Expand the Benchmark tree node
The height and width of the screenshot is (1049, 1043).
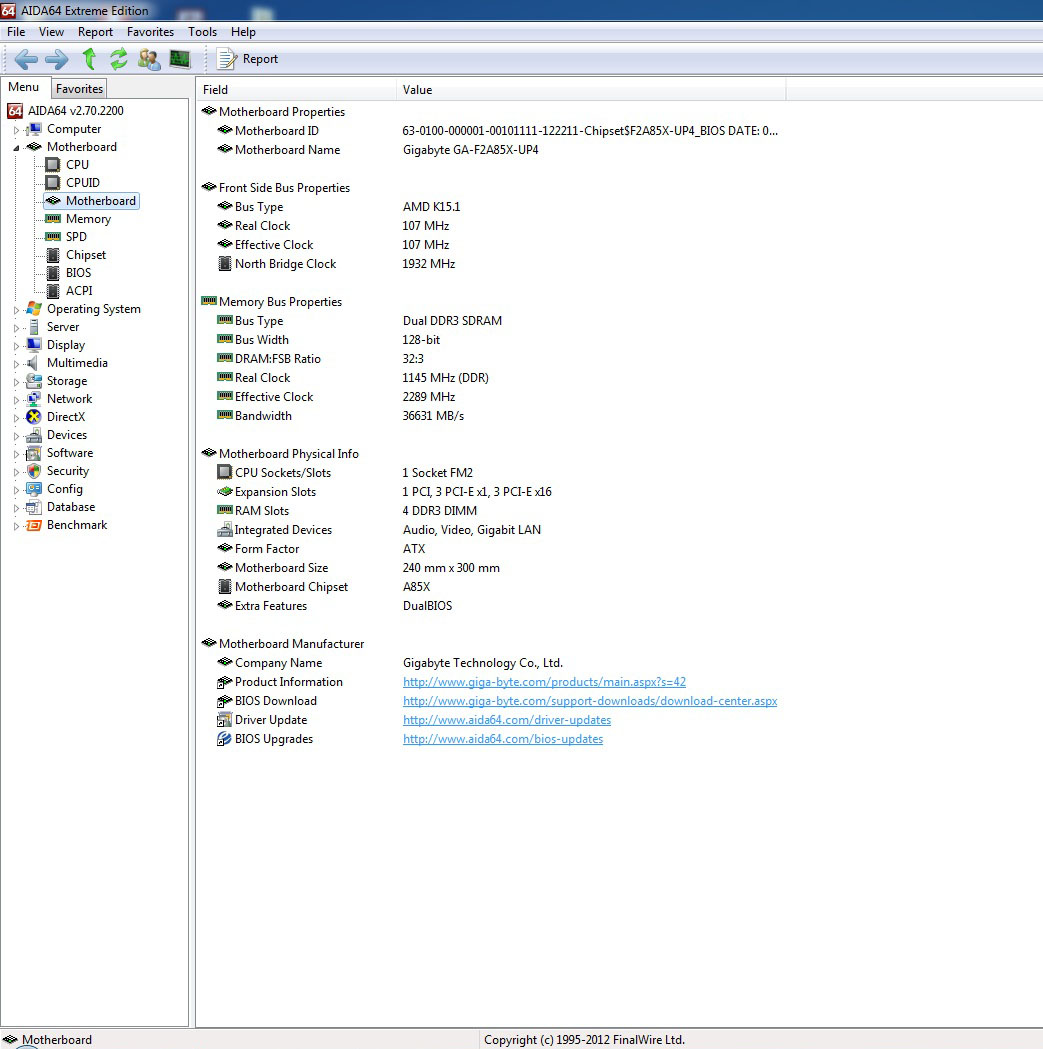[17, 527]
